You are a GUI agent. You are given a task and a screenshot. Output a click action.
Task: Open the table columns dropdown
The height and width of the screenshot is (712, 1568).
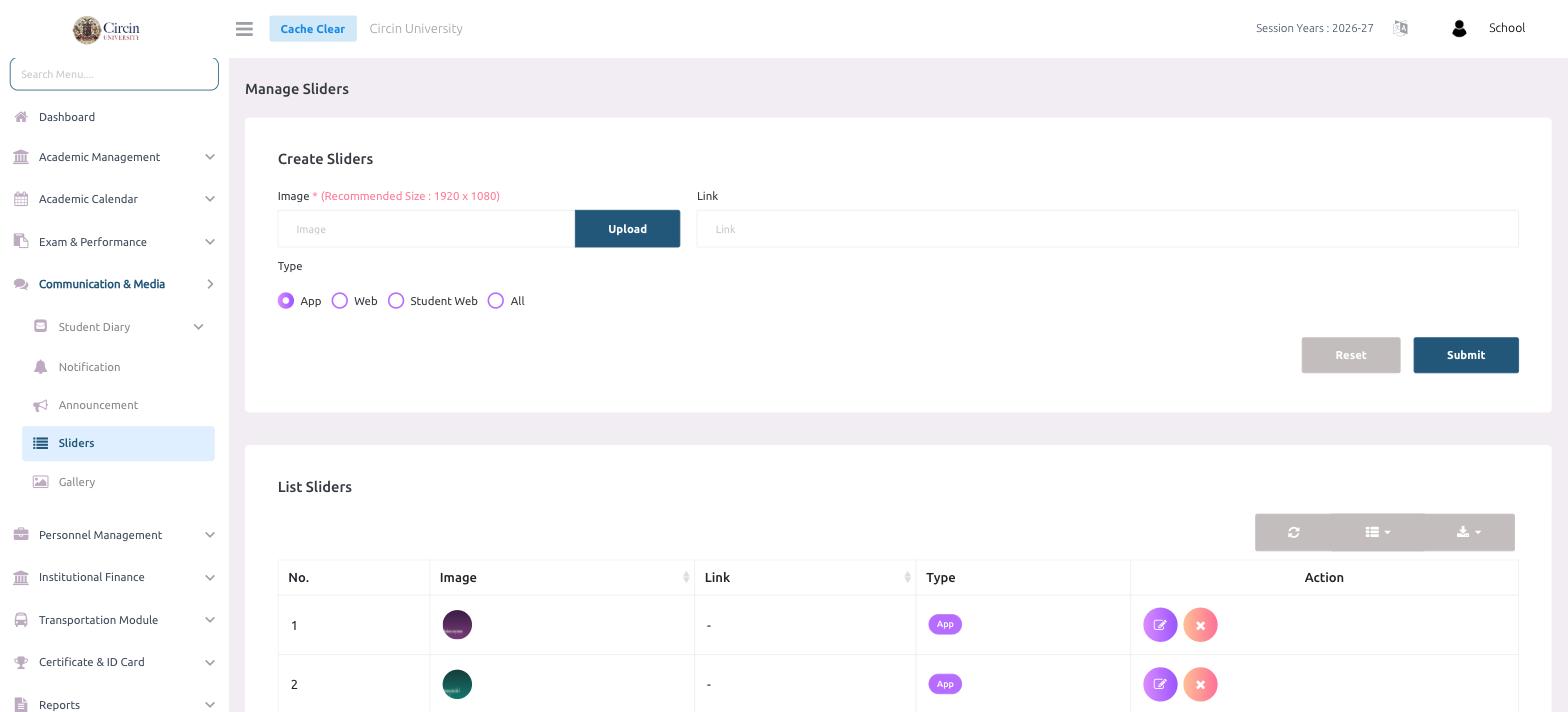pos(1377,532)
